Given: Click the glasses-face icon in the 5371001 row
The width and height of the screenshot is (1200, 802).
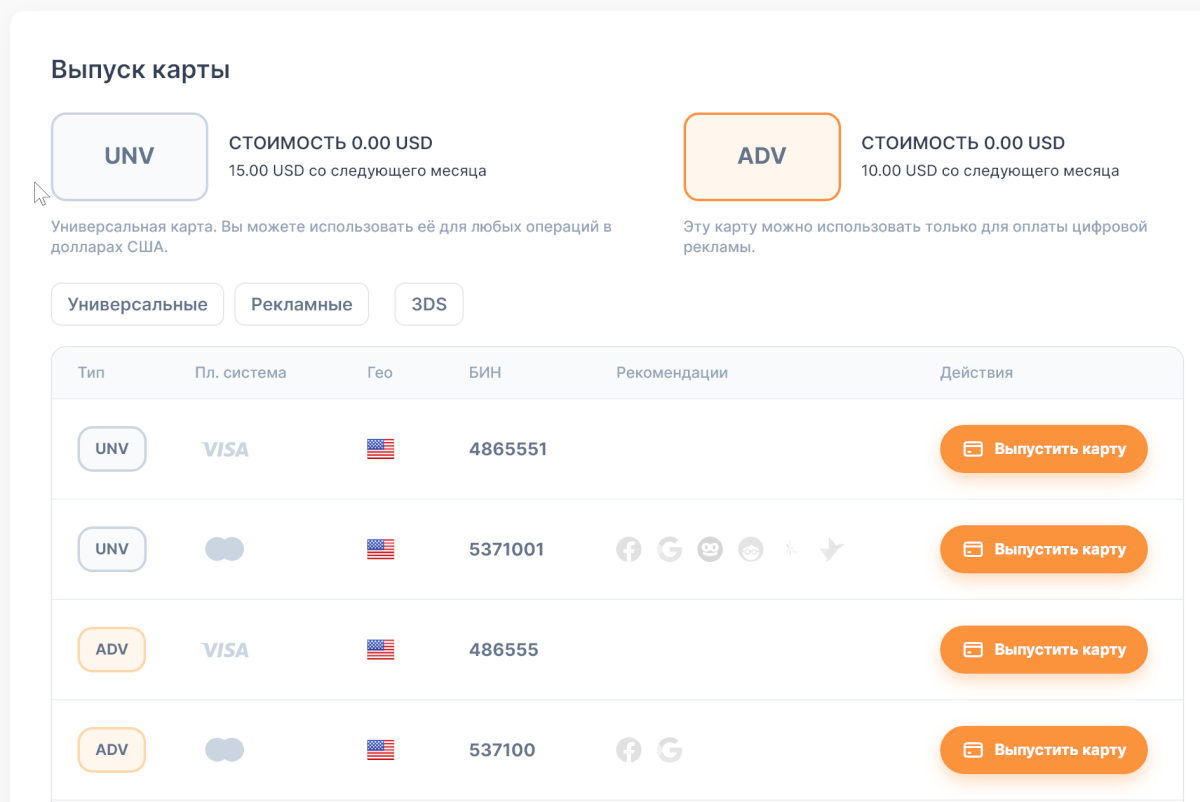Looking at the screenshot, I should (x=750, y=549).
